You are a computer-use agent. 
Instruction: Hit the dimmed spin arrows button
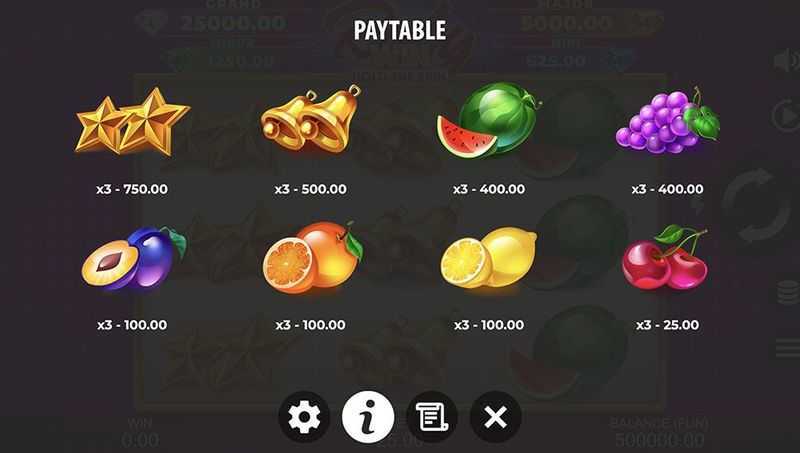click(754, 205)
